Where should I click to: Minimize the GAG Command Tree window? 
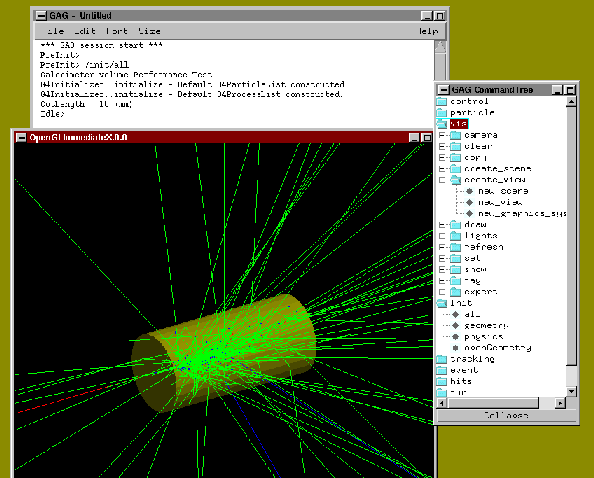(557, 90)
